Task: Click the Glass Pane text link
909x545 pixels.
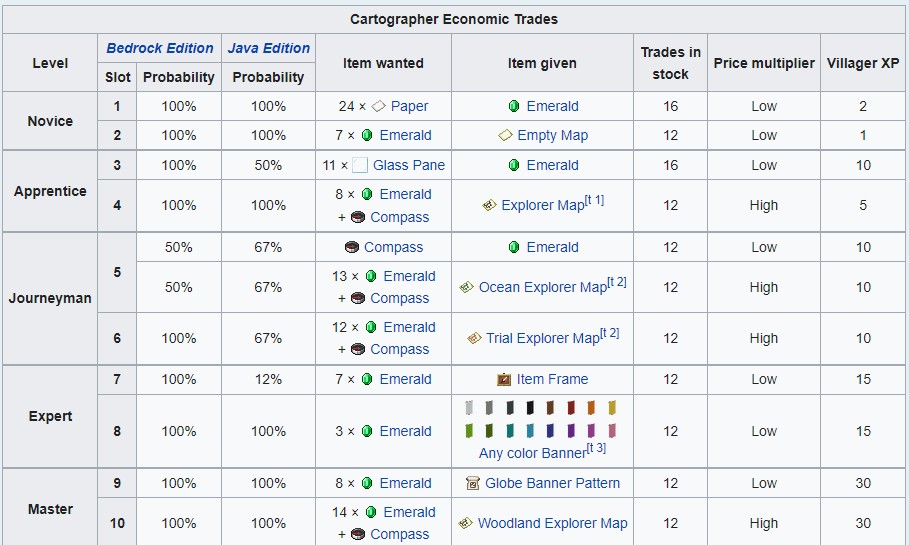Action: tap(409, 165)
